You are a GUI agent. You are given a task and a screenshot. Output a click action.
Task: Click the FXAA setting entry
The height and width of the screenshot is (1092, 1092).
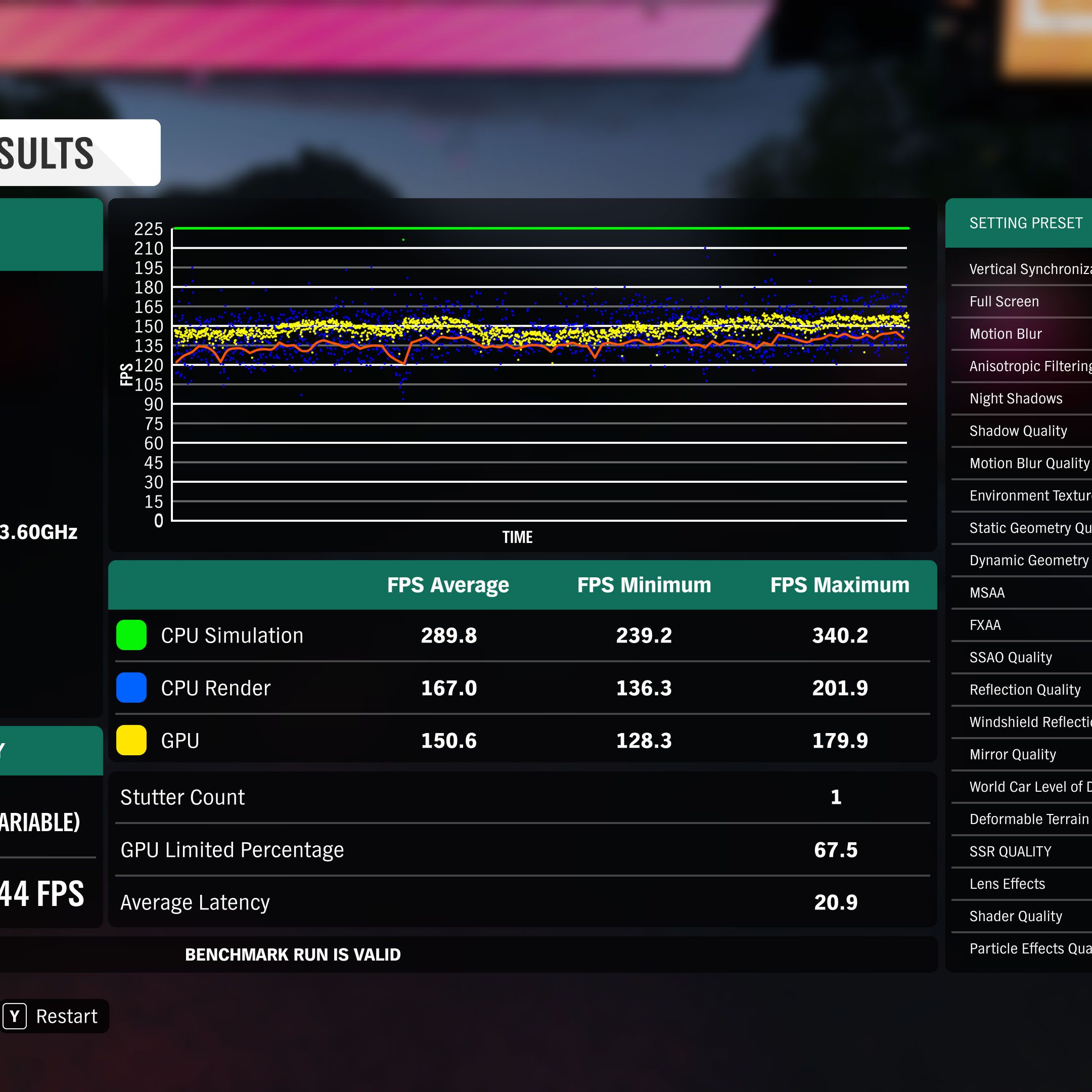tap(985, 625)
